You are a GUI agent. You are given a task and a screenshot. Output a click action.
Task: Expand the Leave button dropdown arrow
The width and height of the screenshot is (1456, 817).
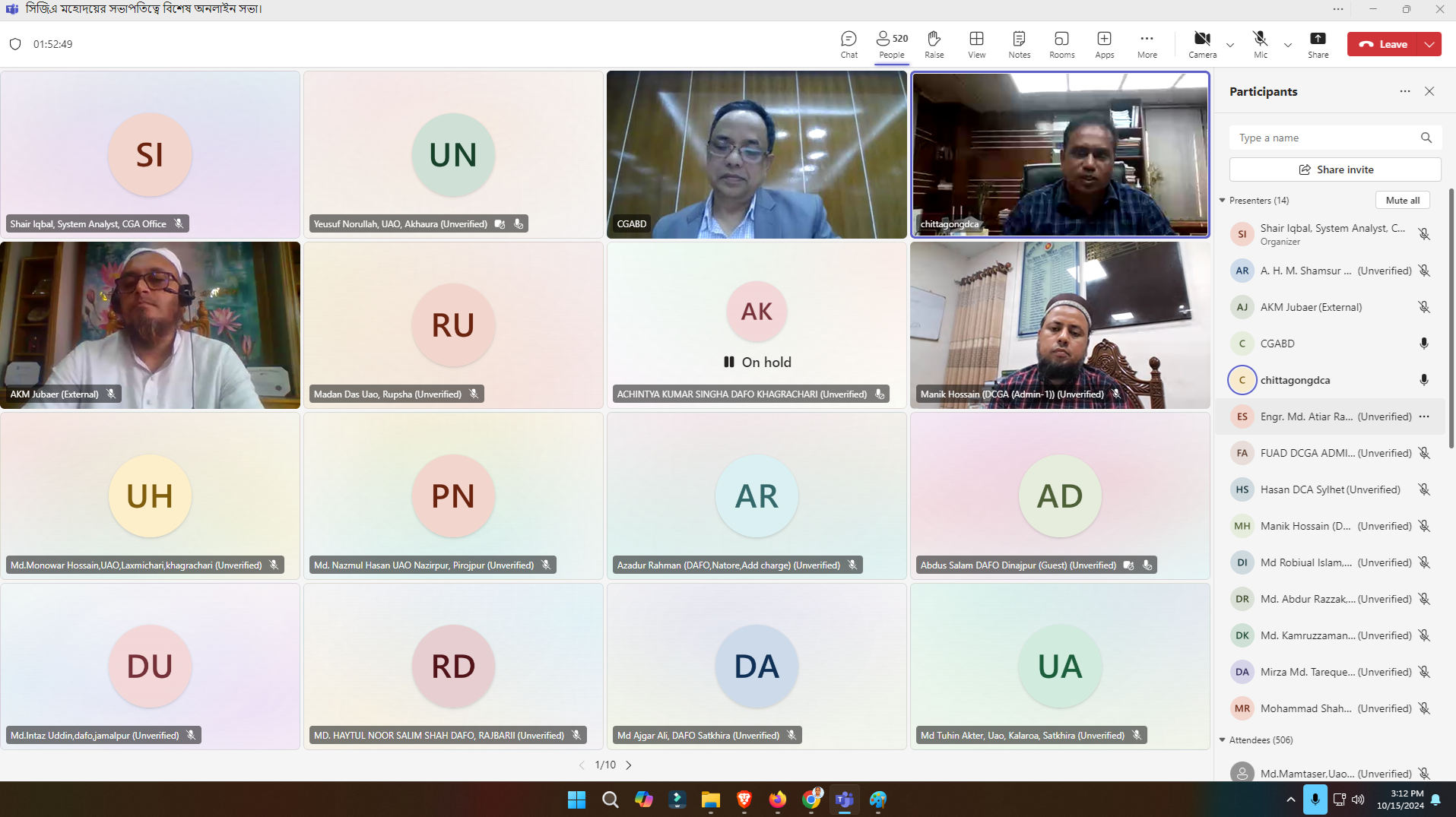point(1429,44)
